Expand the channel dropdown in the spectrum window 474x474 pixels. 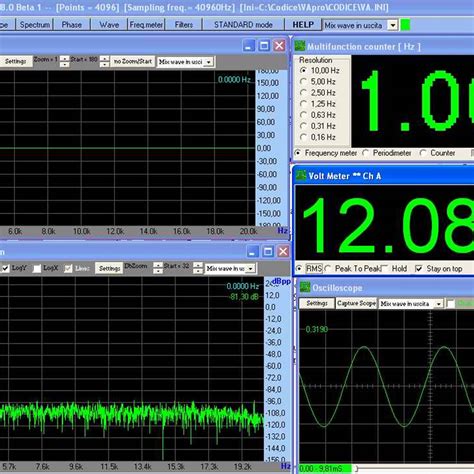point(251,269)
